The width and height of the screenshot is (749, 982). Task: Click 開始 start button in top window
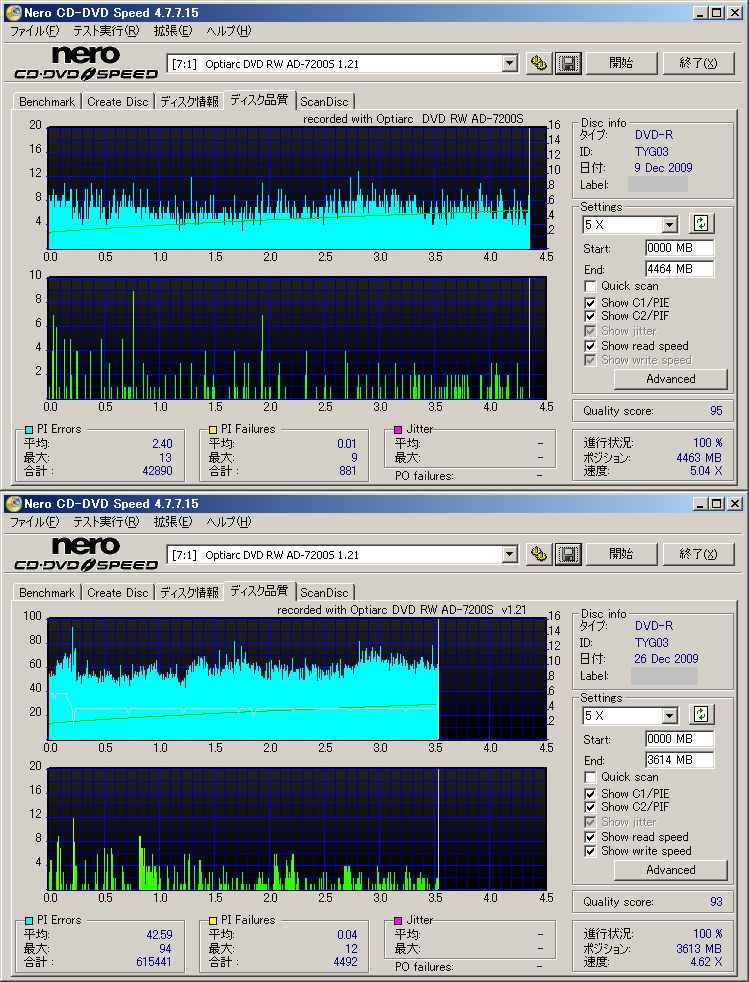point(621,63)
